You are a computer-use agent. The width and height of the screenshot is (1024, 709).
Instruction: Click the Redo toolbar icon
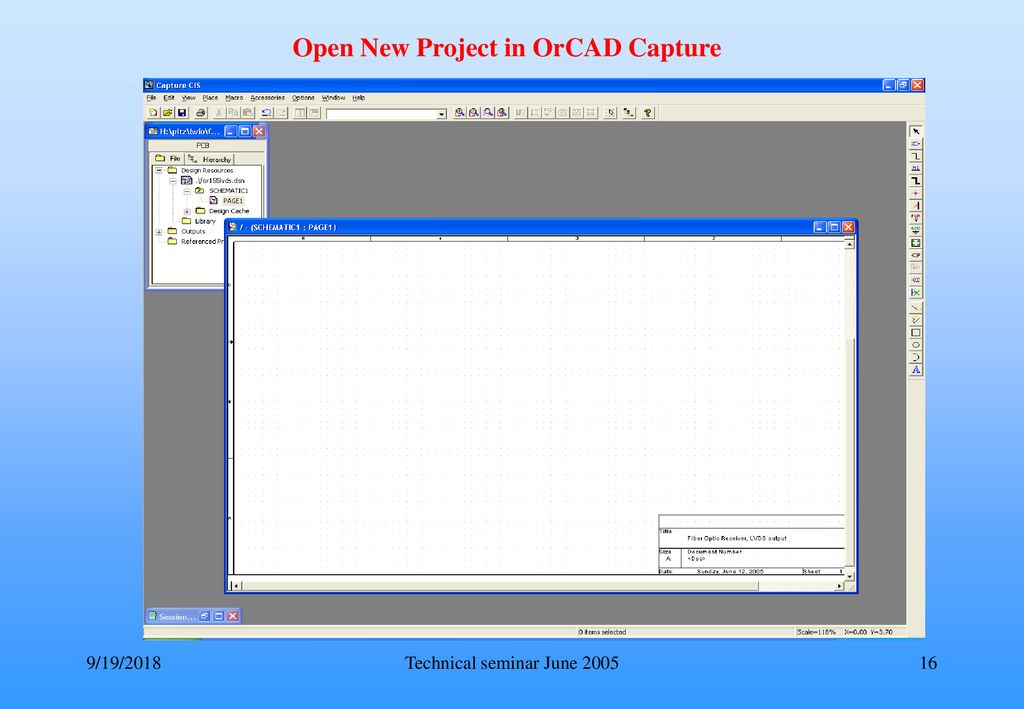tap(281, 113)
